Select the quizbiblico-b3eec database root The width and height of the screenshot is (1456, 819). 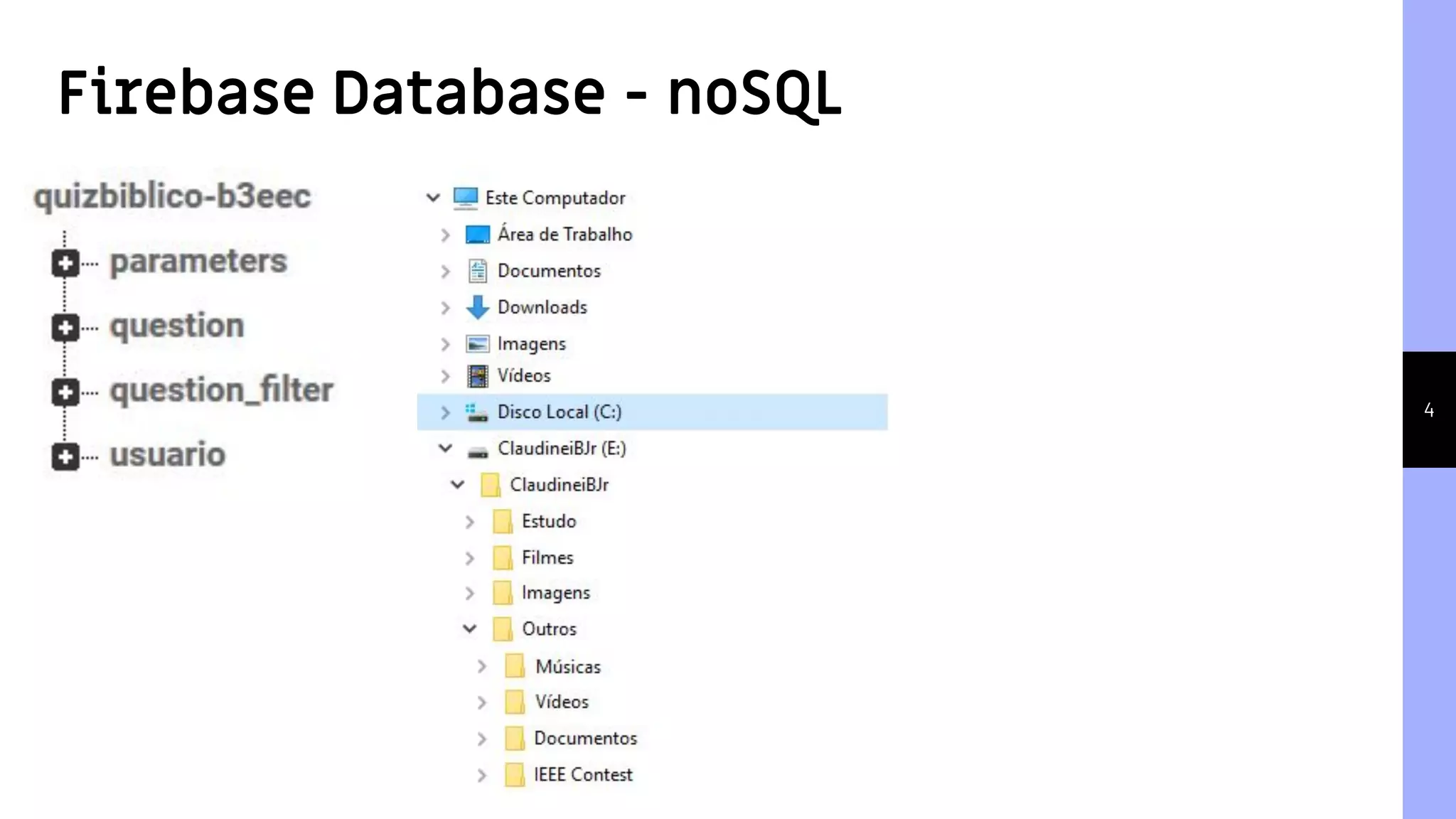click(x=173, y=197)
